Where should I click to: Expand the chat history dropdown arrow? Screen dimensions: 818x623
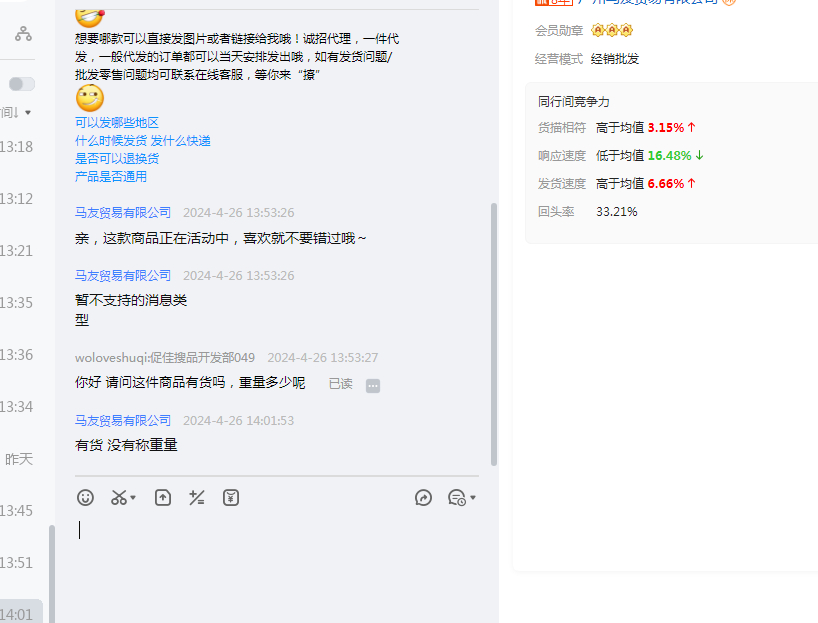tap(473, 498)
